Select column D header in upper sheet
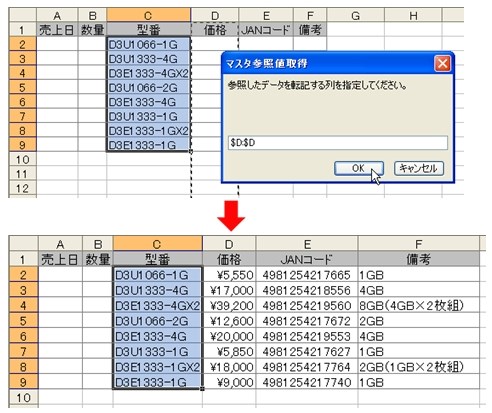Screen dimensions: 492x413 pyautogui.click(x=215, y=15)
